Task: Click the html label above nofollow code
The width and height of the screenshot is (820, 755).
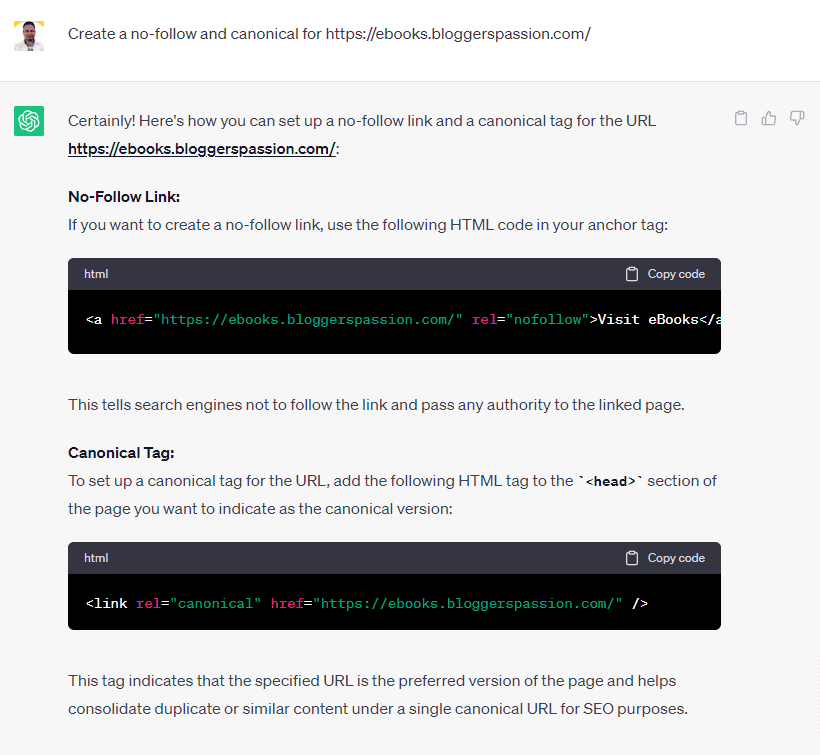Action: click(x=96, y=274)
